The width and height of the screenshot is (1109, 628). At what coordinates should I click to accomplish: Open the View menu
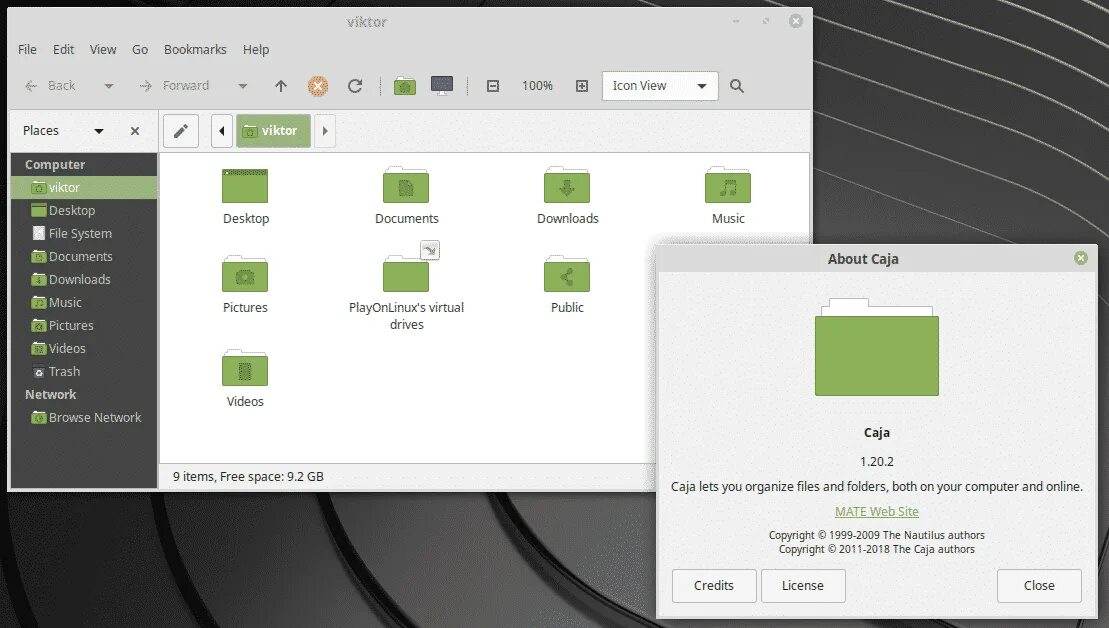click(103, 50)
